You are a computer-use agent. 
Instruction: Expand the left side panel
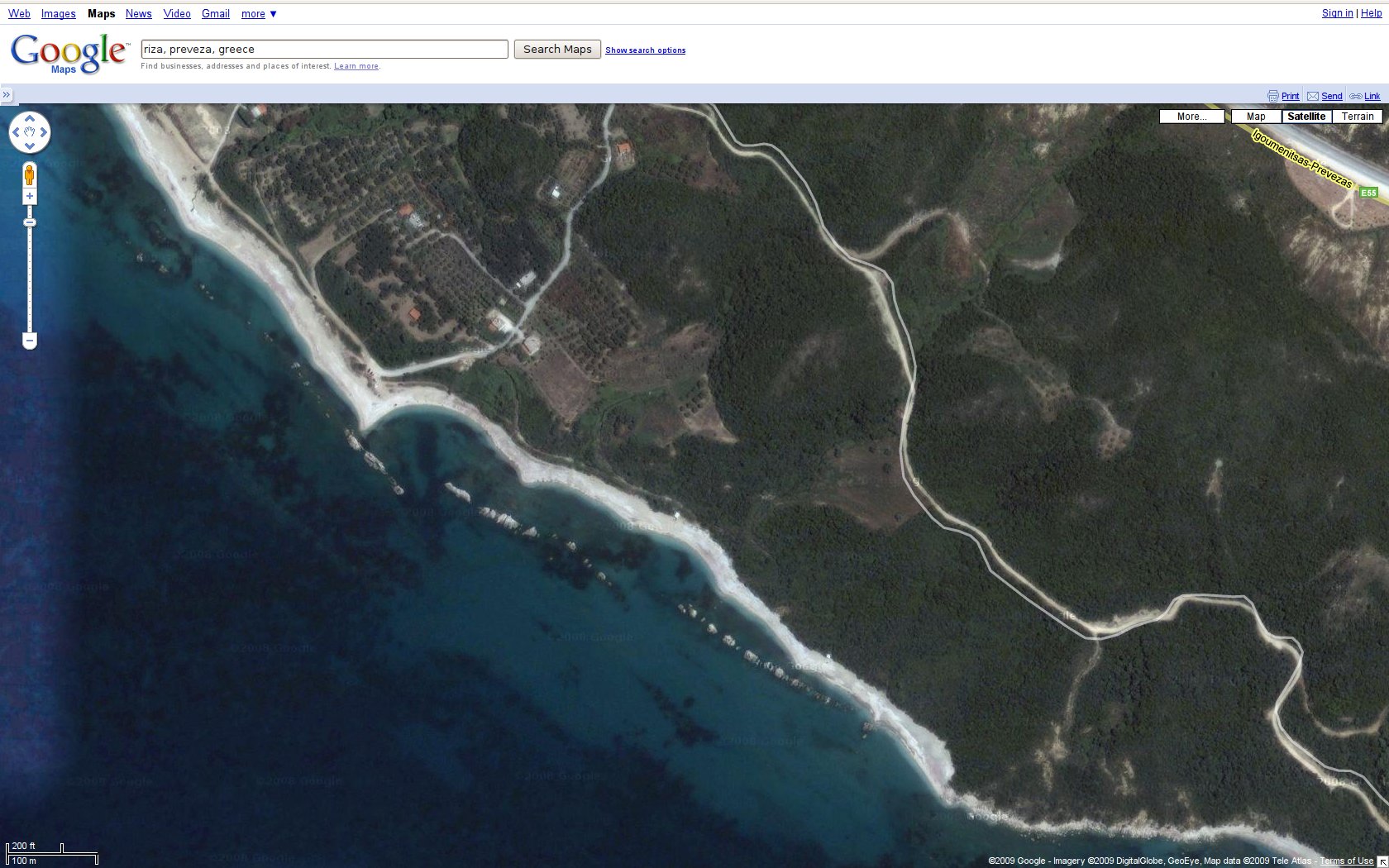(x=7, y=95)
